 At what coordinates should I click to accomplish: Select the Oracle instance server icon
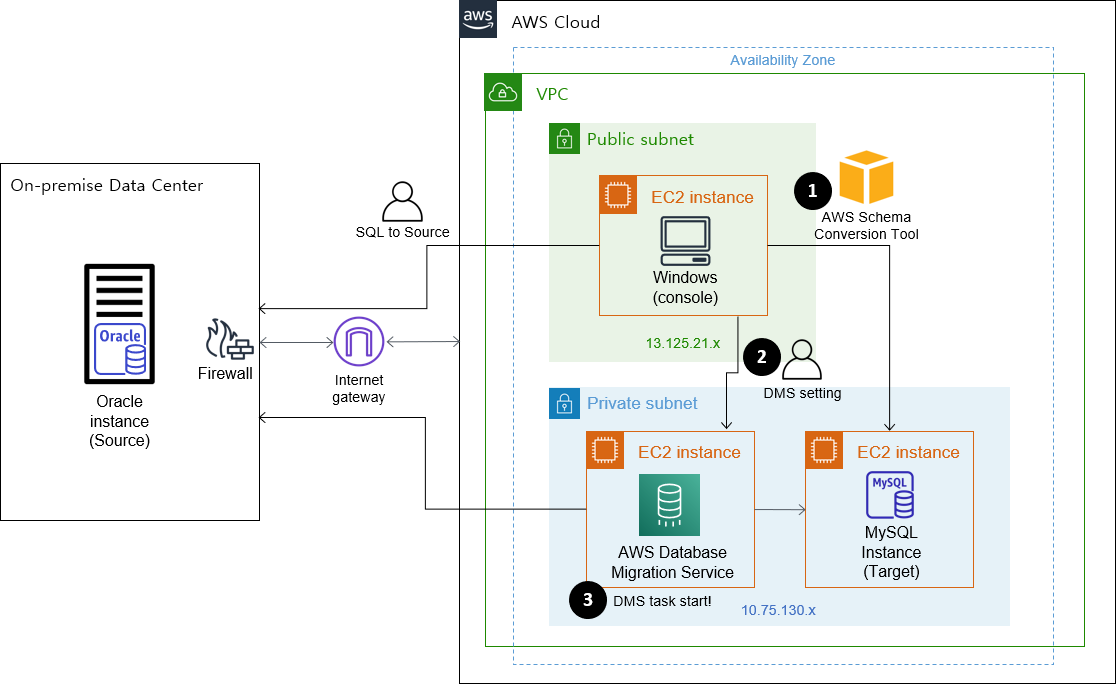pyautogui.click(x=120, y=324)
